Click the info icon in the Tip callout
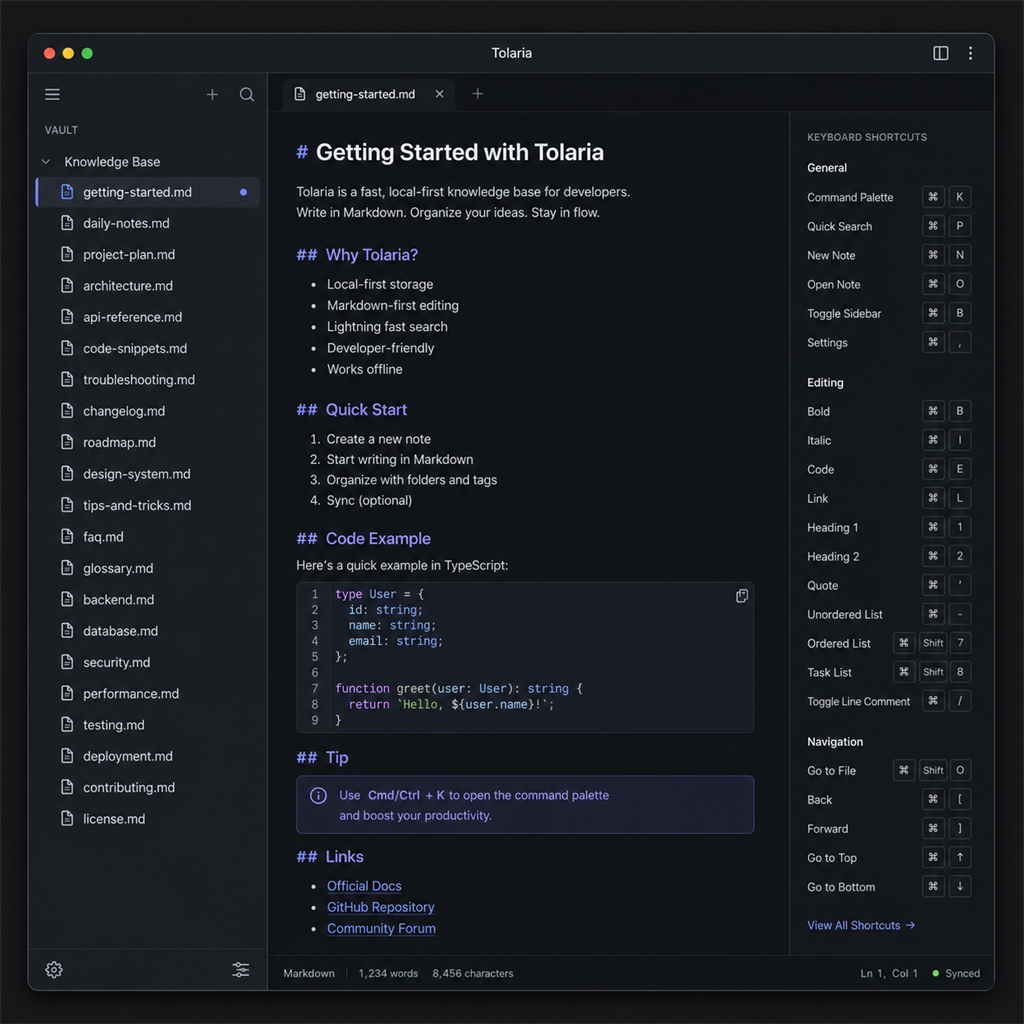The height and width of the screenshot is (1024, 1024). coord(318,795)
